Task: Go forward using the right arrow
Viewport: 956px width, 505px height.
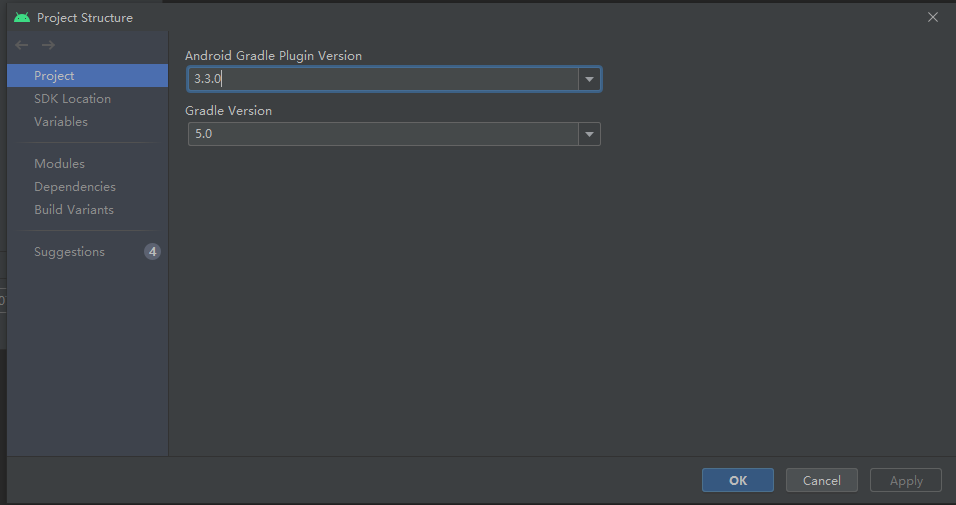Action: click(x=48, y=45)
